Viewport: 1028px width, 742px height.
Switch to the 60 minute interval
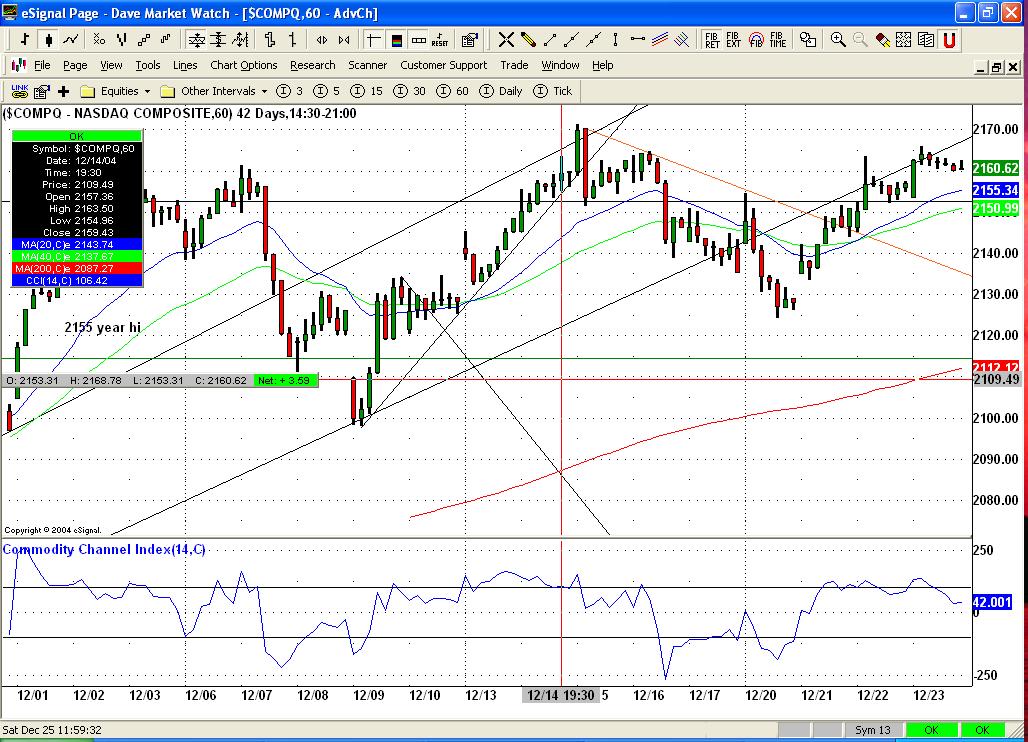453,91
